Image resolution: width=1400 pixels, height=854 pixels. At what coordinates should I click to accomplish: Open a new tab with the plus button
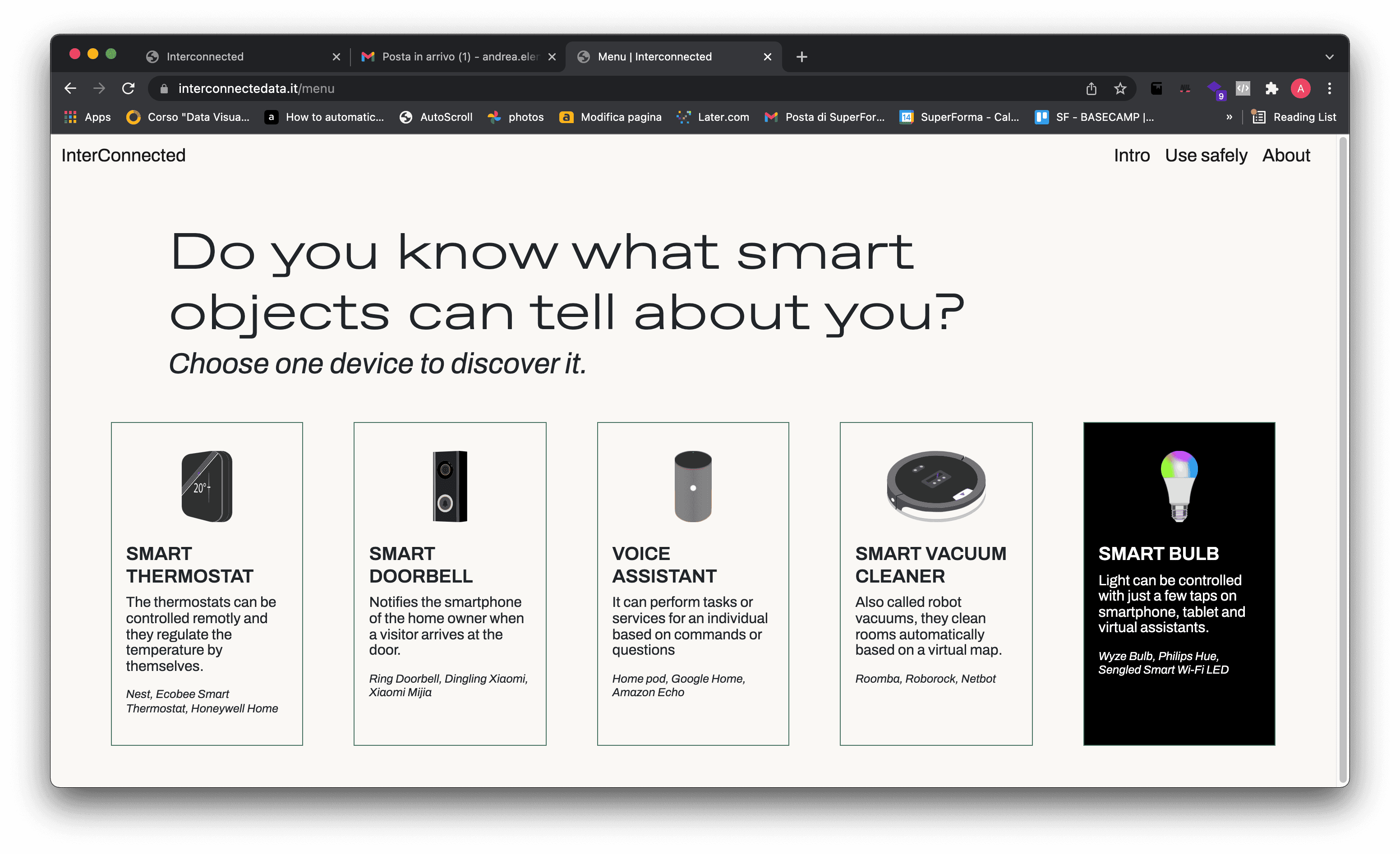801,57
